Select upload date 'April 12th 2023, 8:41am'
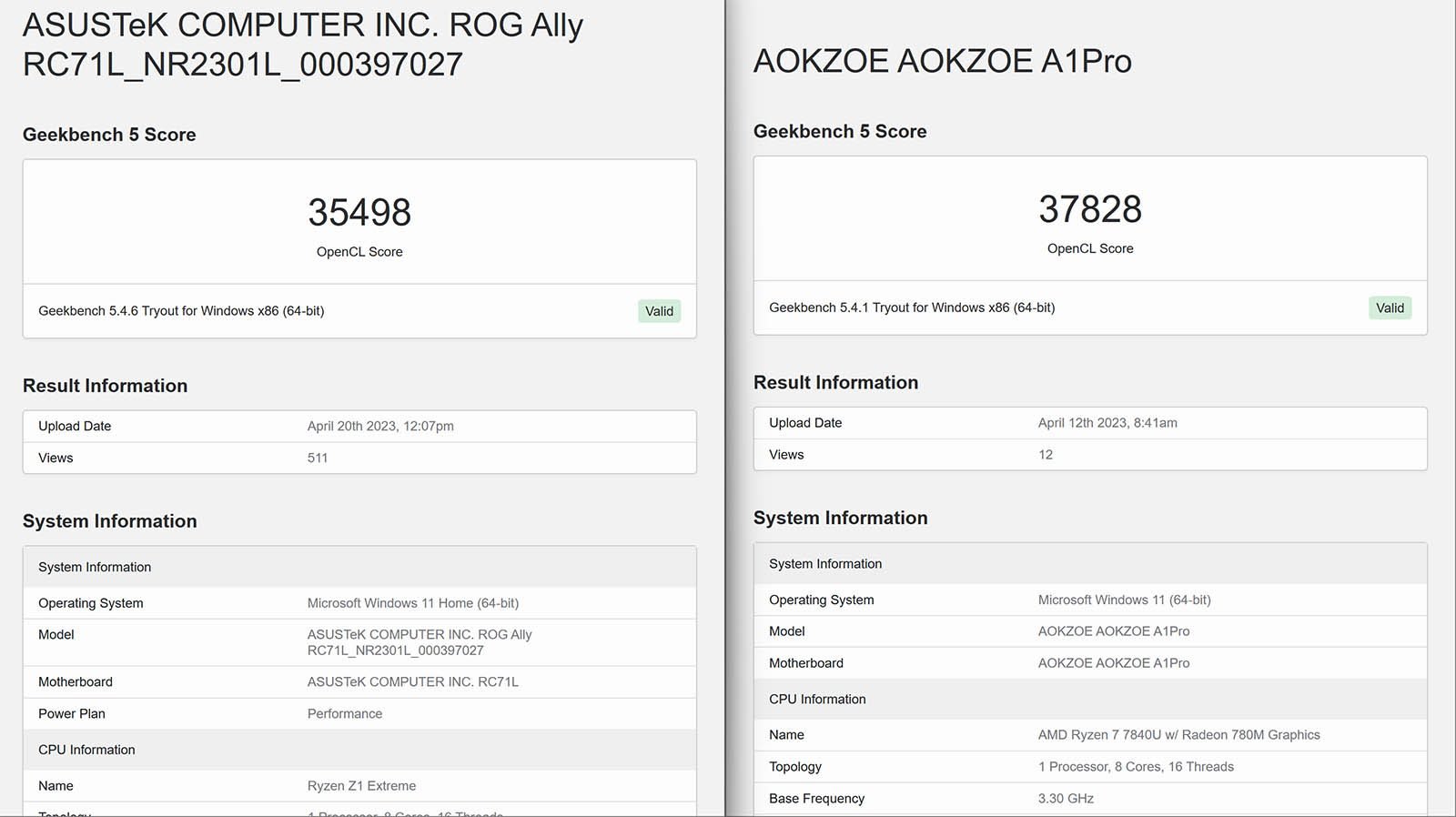The height and width of the screenshot is (817, 1456). tap(1107, 423)
